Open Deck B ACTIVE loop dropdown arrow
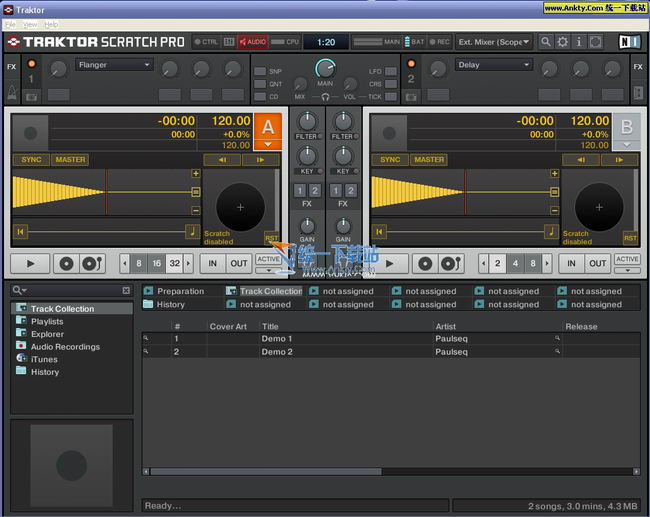 tap(628, 270)
